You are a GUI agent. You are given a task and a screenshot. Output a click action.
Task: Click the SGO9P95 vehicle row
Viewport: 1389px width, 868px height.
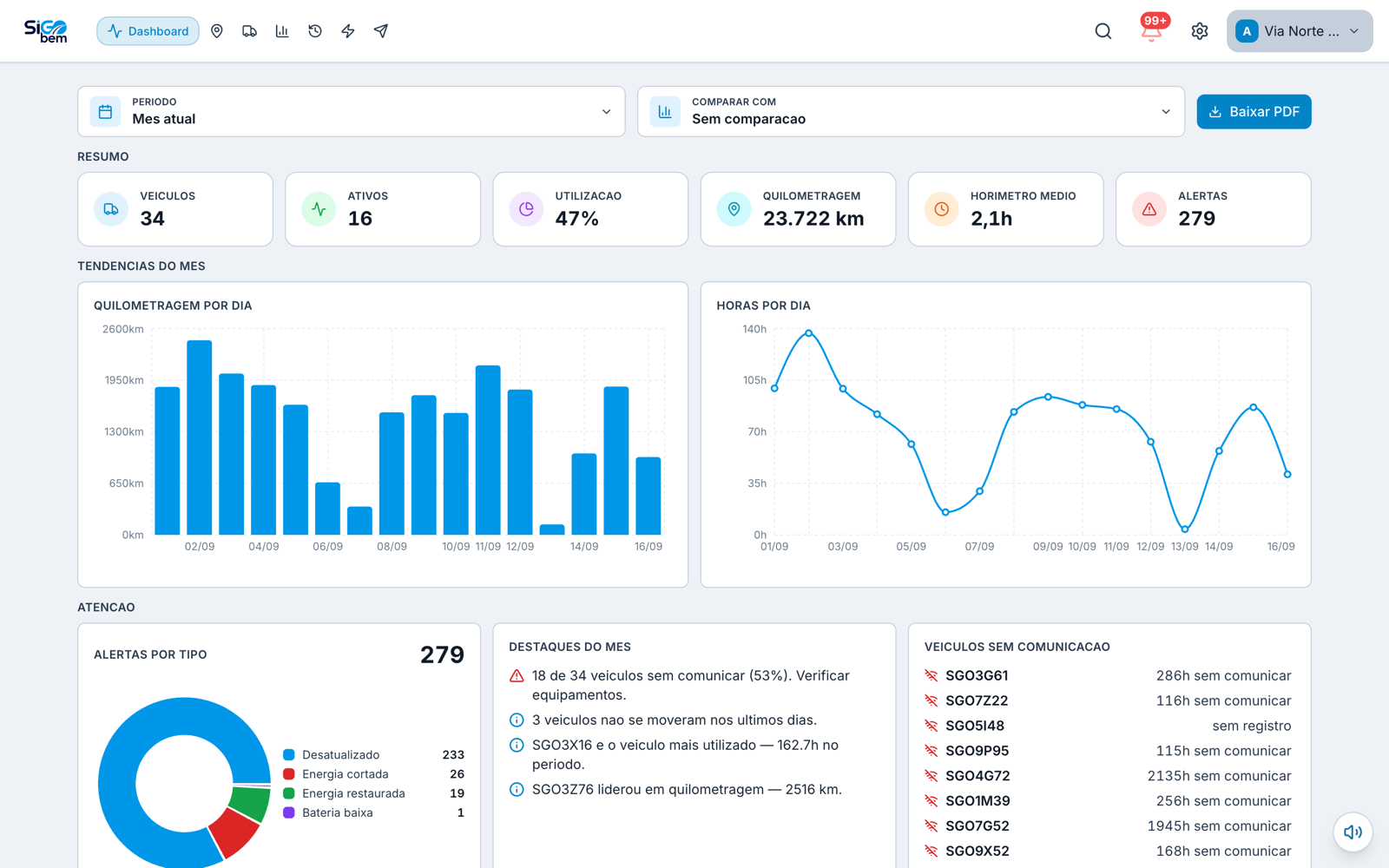(x=1108, y=752)
